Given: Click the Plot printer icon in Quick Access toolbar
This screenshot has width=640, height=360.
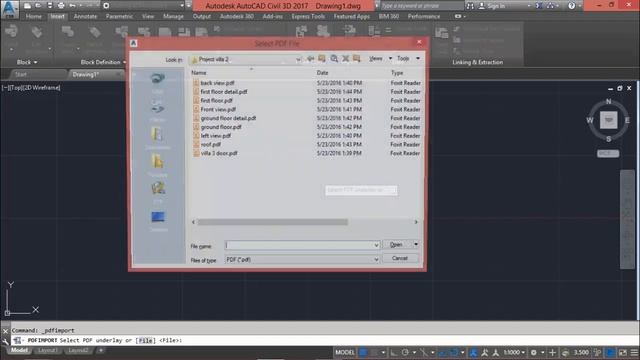Looking at the screenshot, I should (x=61, y=6).
